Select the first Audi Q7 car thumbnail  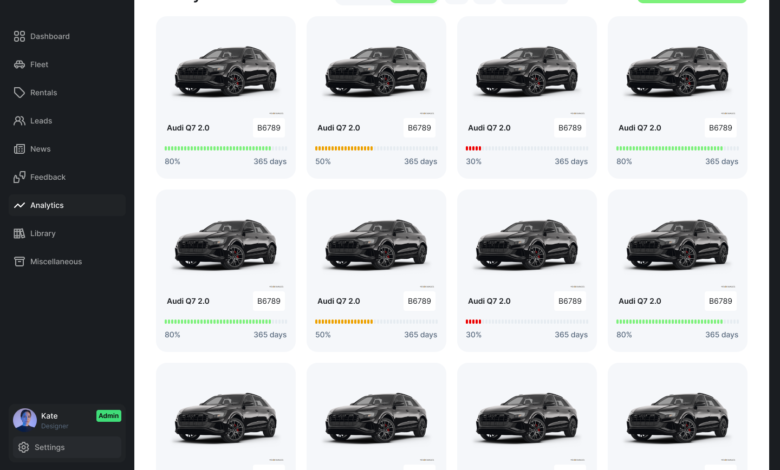coord(226,70)
